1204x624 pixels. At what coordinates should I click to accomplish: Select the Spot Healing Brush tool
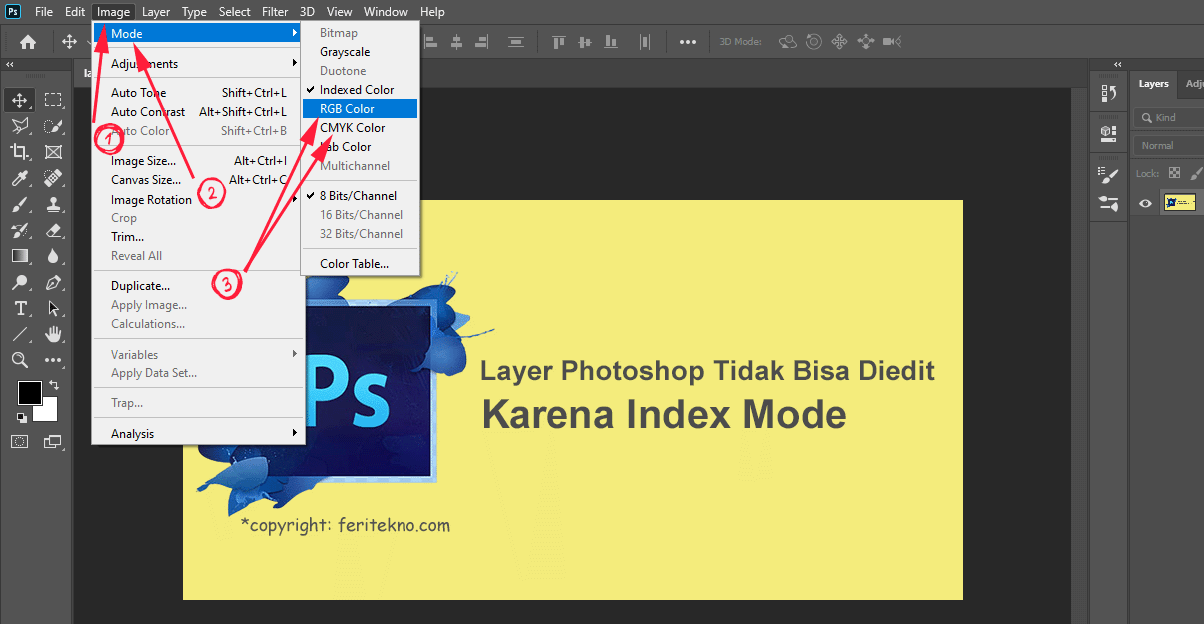pyautogui.click(x=53, y=178)
